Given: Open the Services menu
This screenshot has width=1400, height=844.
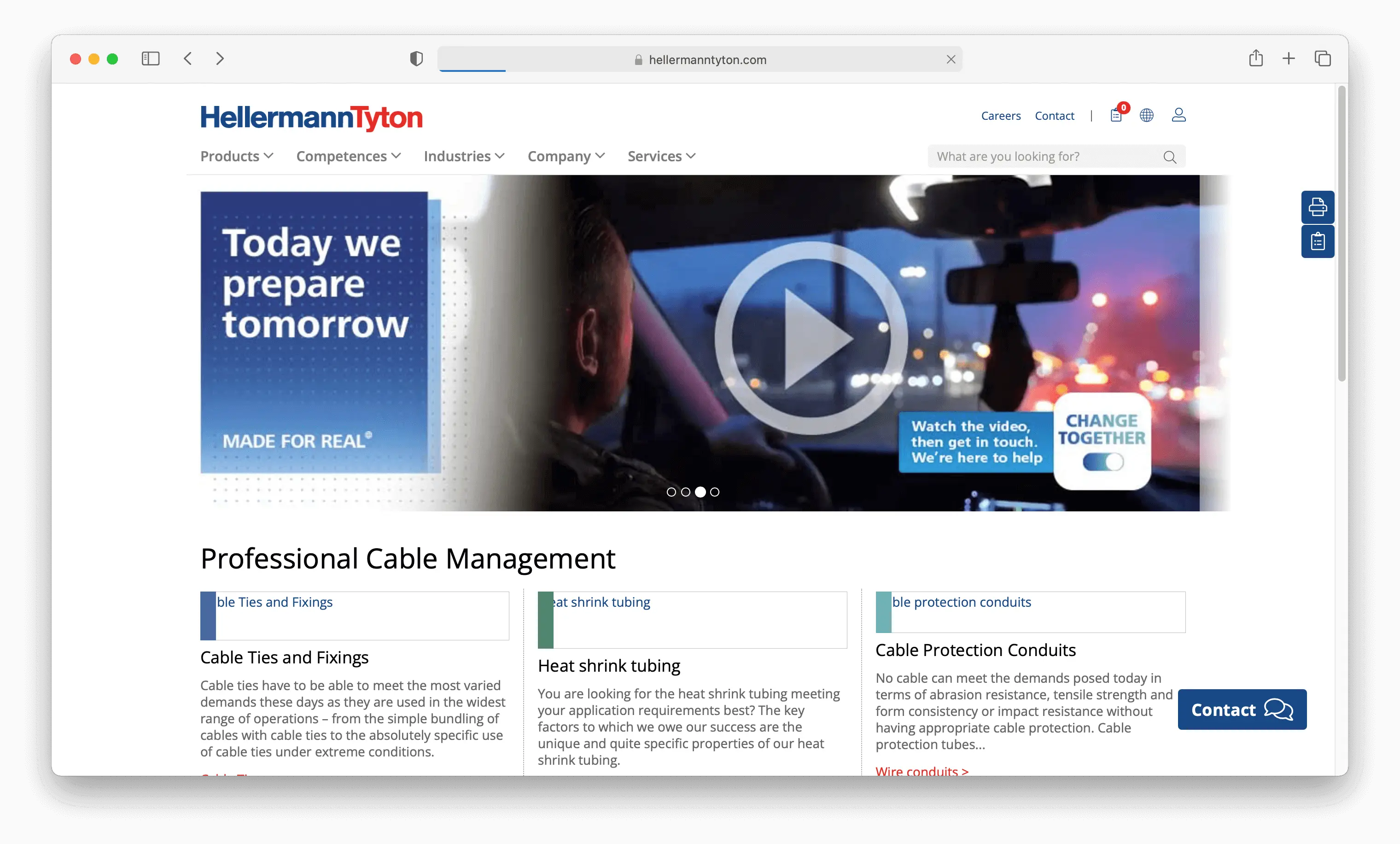Looking at the screenshot, I should tap(661, 156).
